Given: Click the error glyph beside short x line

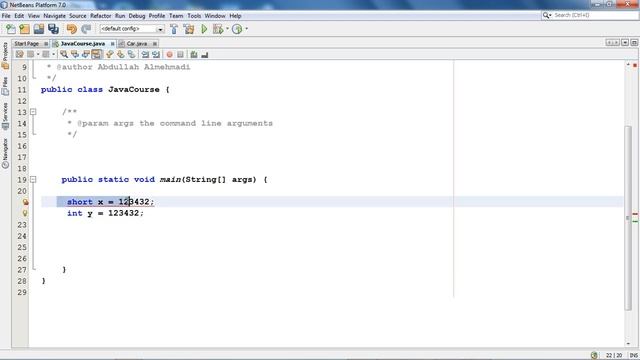Looking at the screenshot, I should (25, 202).
